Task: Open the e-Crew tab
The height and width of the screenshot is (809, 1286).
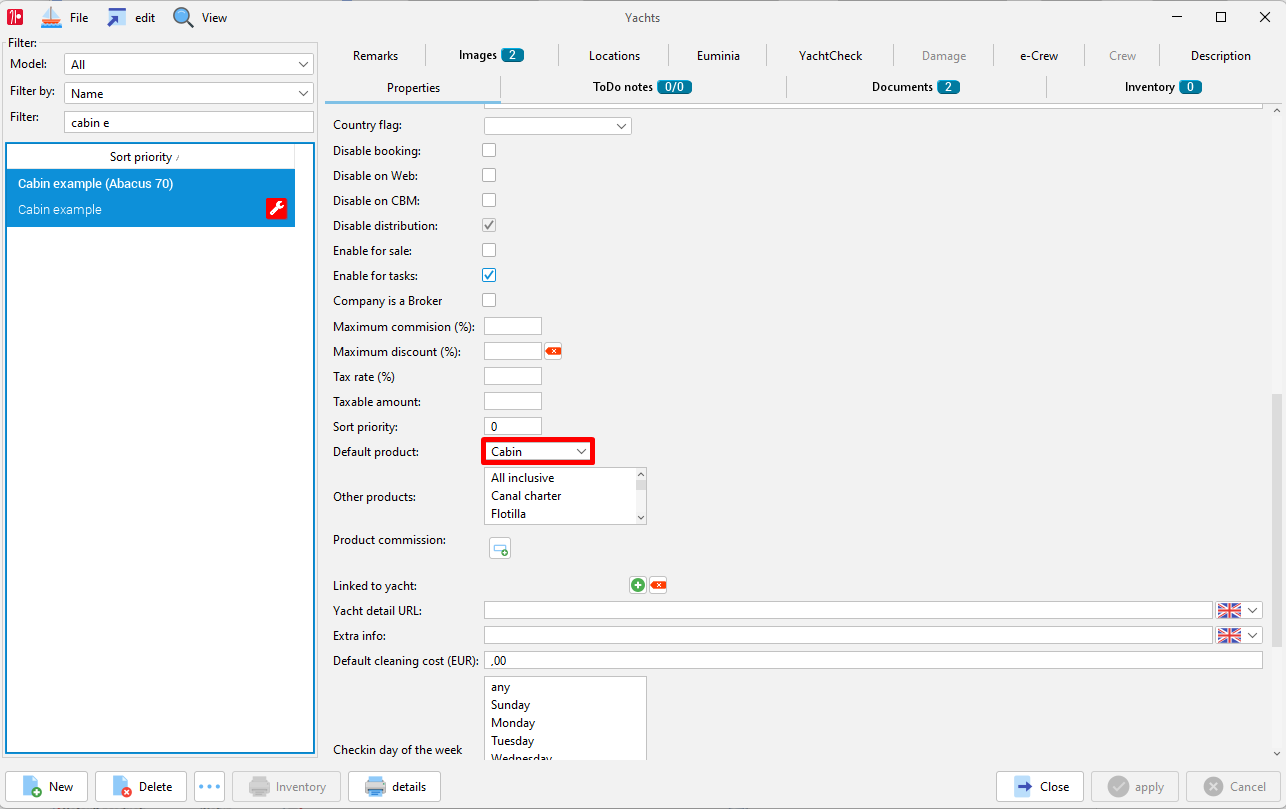Action: coord(1039,56)
